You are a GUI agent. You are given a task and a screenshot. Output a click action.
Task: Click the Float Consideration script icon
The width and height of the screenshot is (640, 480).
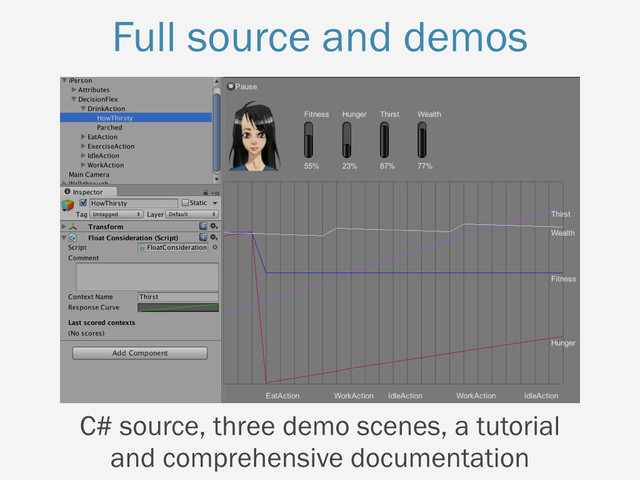(73, 238)
